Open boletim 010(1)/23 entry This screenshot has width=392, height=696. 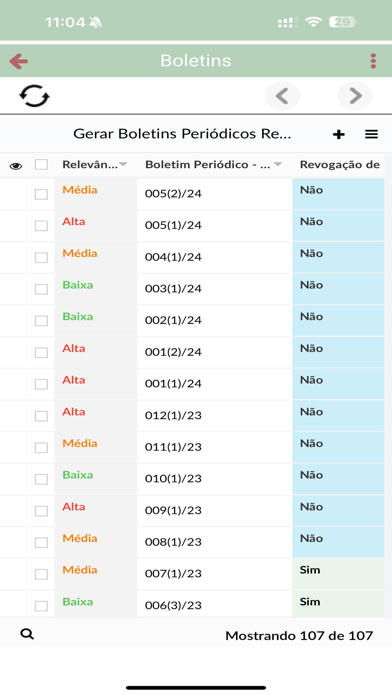173,478
